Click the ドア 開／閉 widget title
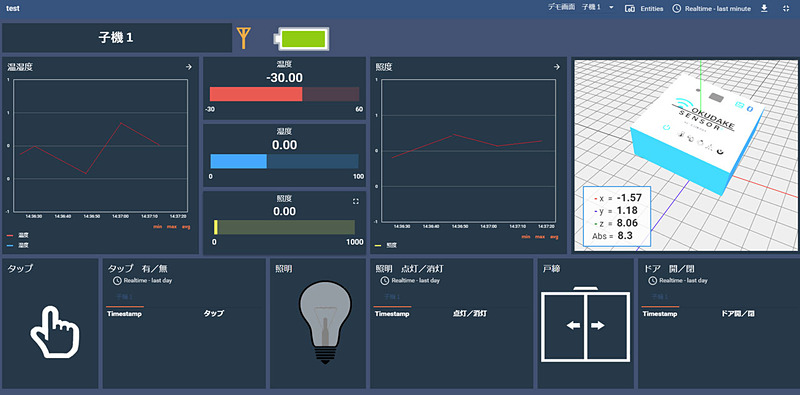The image size is (800, 395). point(669,269)
